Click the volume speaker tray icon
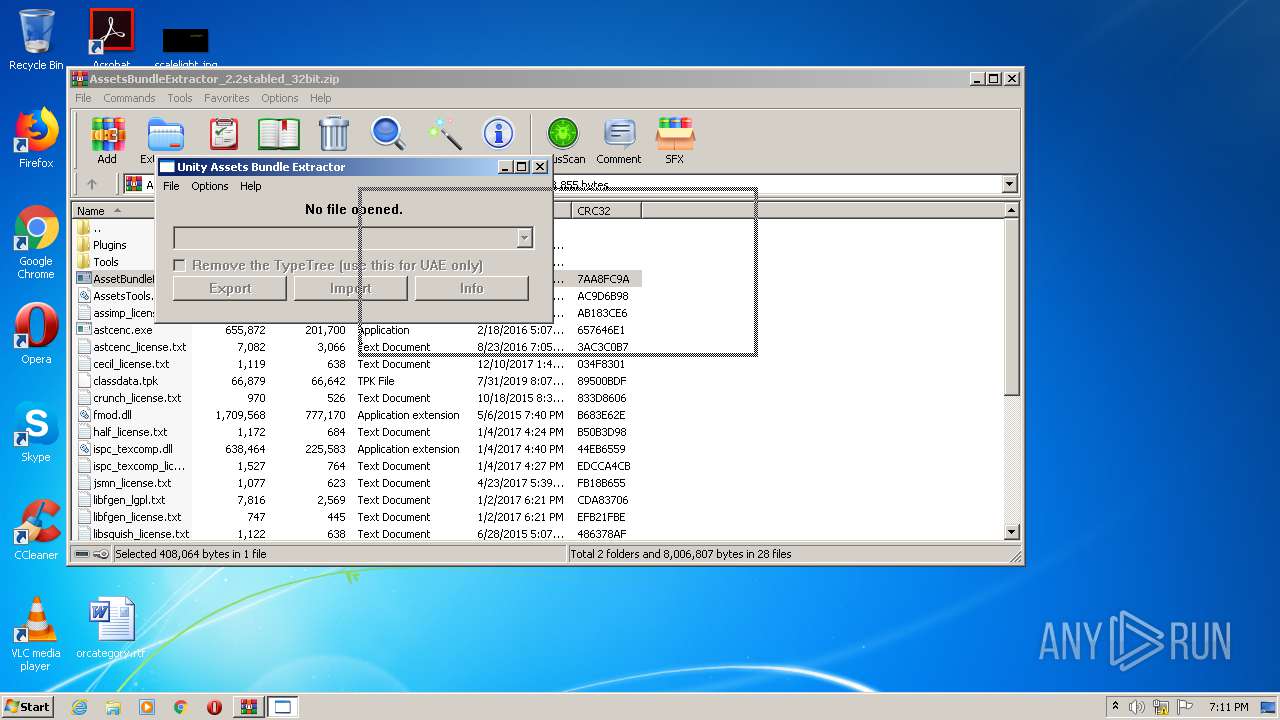The width and height of the screenshot is (1280, 720). [x=1137, y=707]
